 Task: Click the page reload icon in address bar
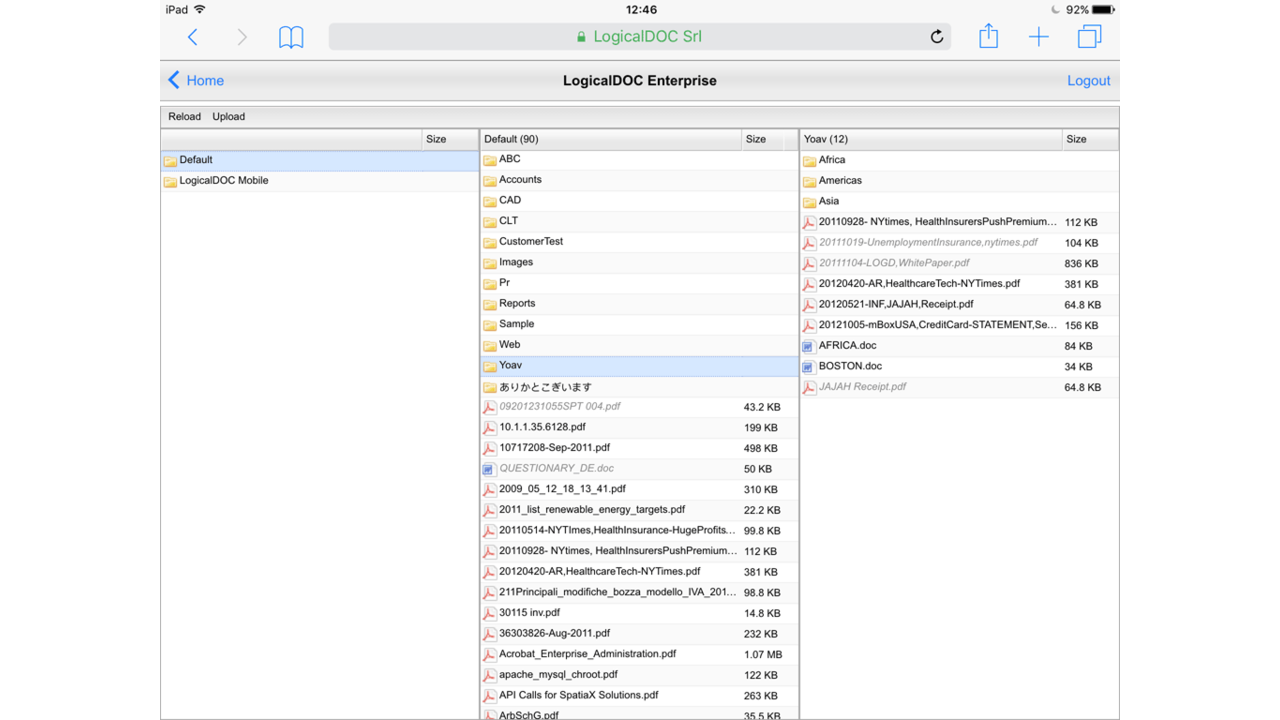coord(936,36)
